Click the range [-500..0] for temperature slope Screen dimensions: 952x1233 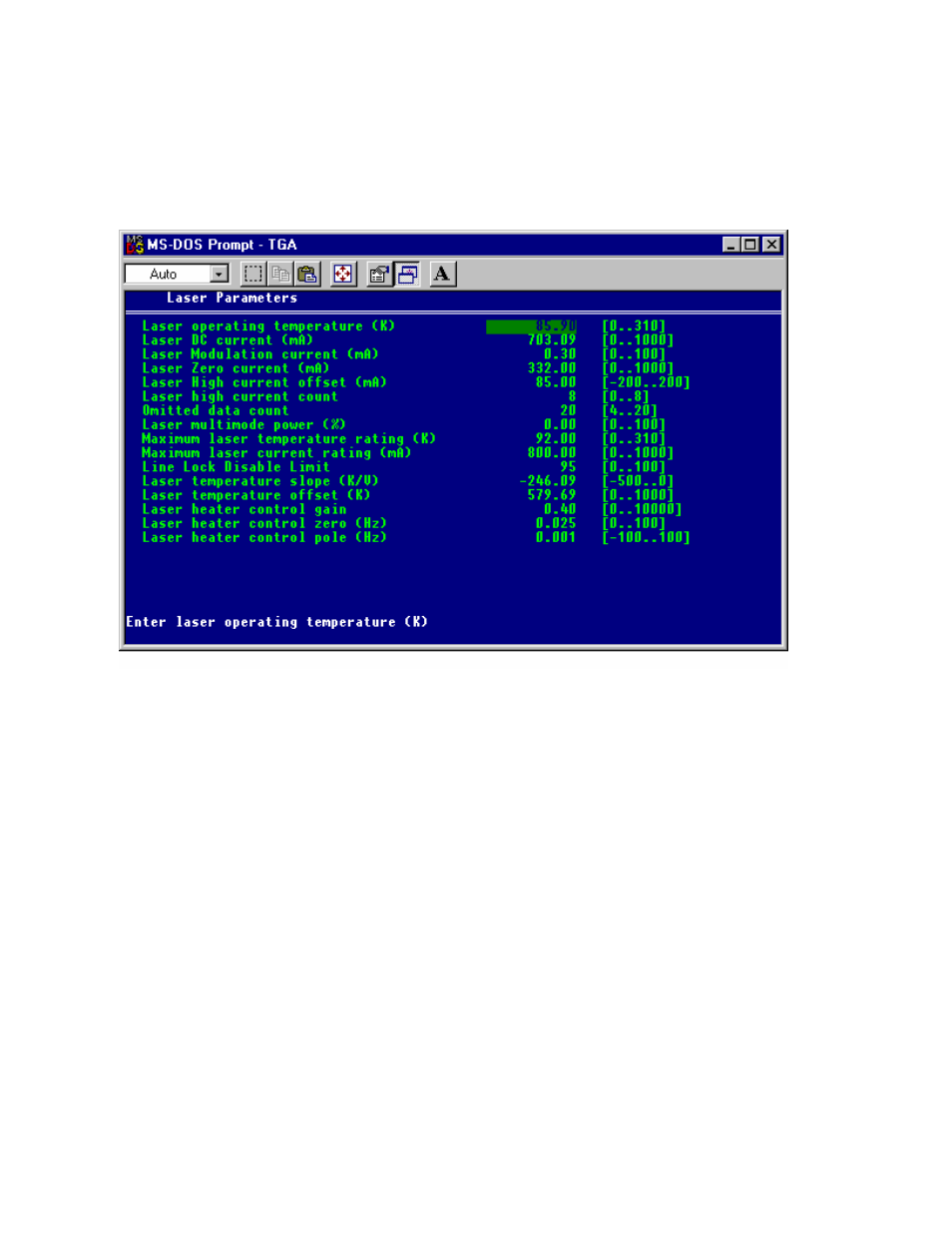point(638,480)
